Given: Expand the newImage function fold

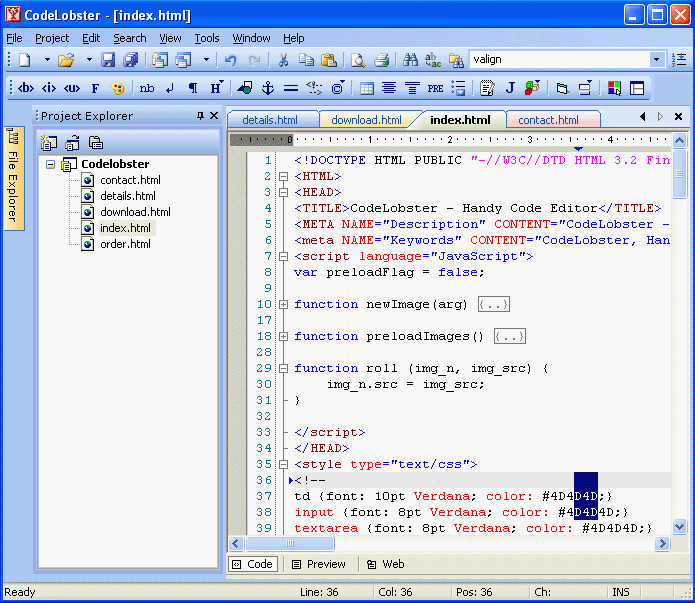Looking at the screenshot, I should pyautogui.click(x=283, y=304).
